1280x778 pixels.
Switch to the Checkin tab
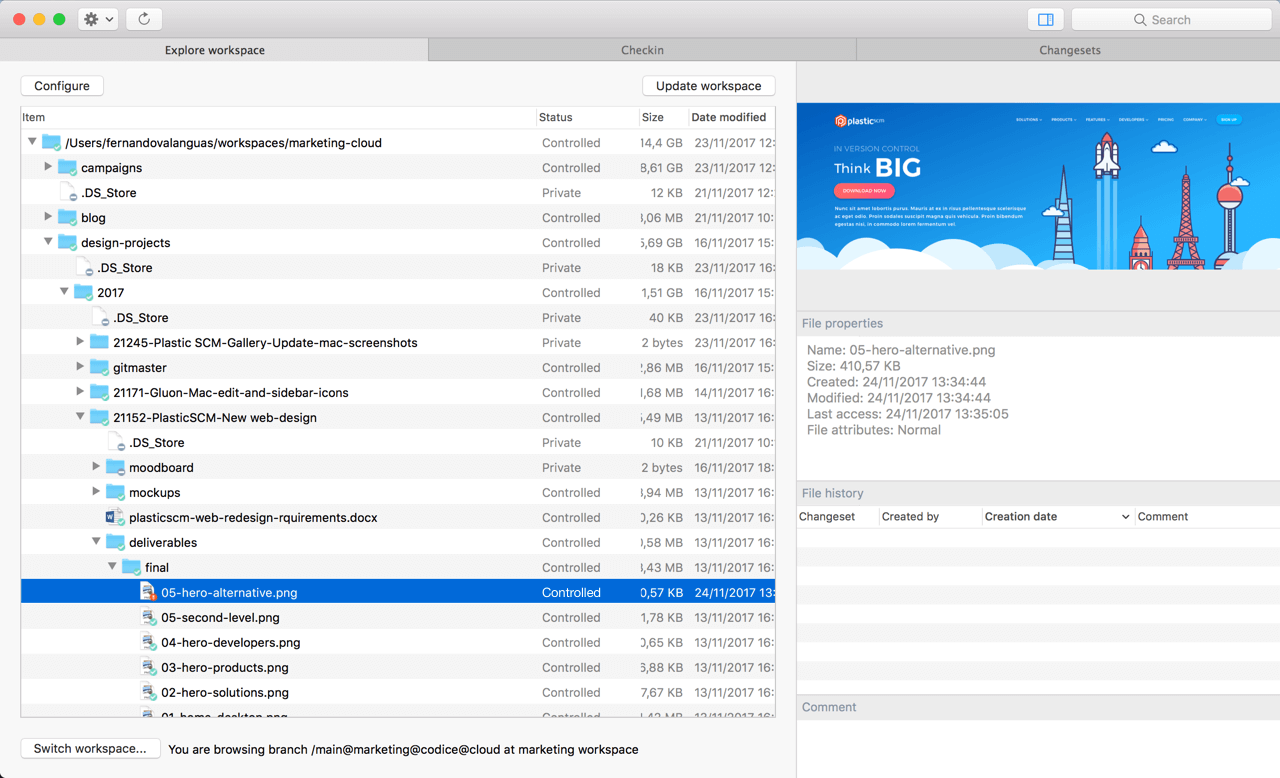pyautogui.click(x=642, y=50)
